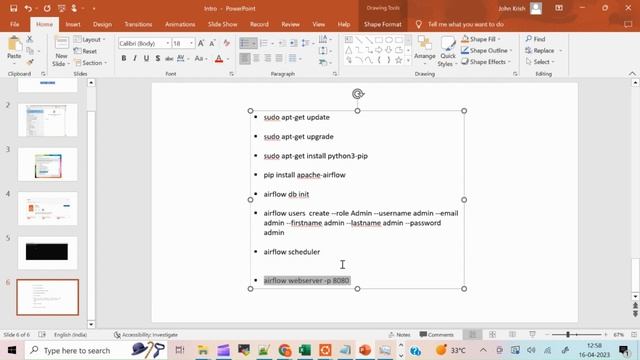
Task: Undo the last action
Action: coord(28,8)
